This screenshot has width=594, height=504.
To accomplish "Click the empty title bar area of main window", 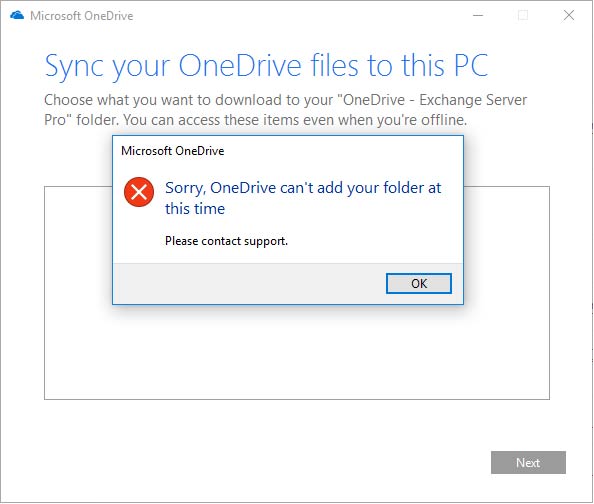I will coord(302,16).
